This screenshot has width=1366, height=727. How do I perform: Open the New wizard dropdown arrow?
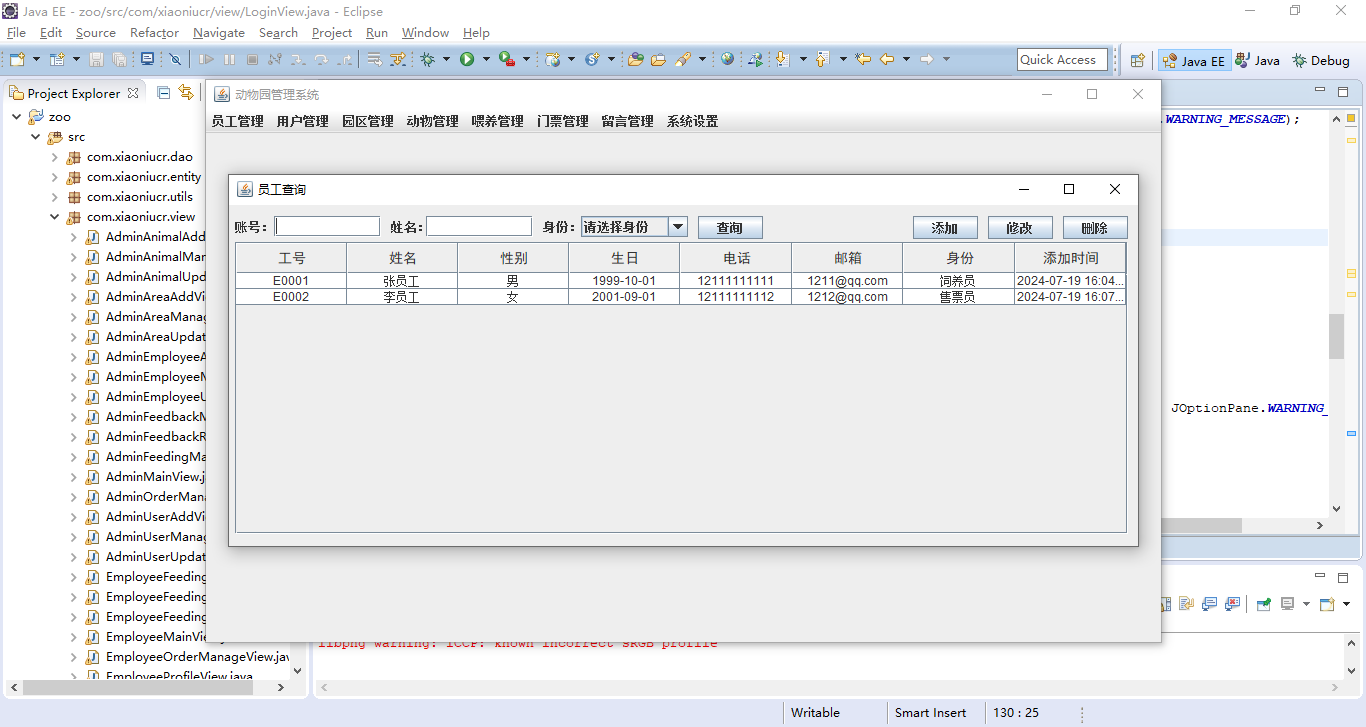[x=35, y=60]
